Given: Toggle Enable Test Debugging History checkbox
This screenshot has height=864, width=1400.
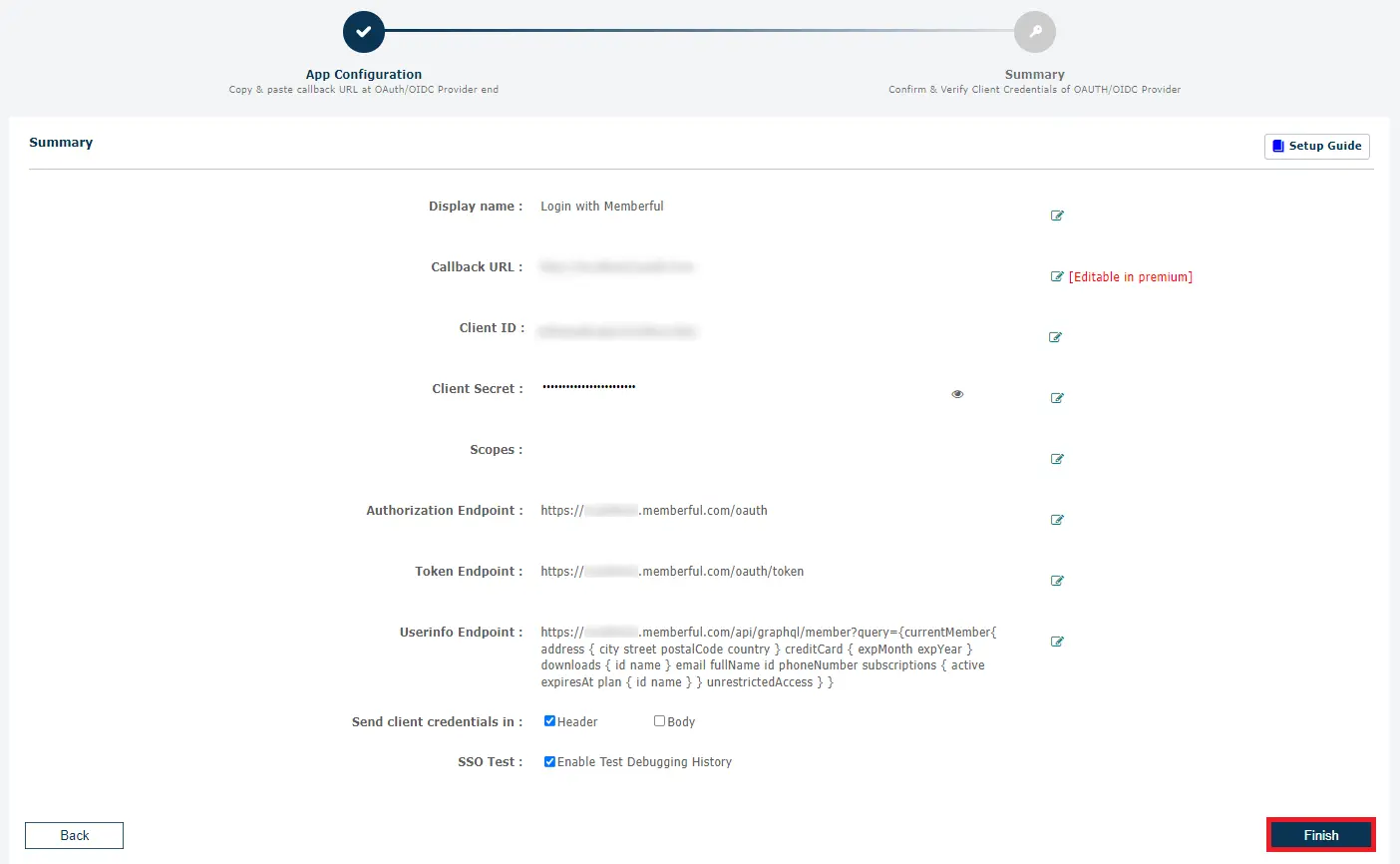Looking at the screenshot, I should pyautogui.click(x=549, y=761).
